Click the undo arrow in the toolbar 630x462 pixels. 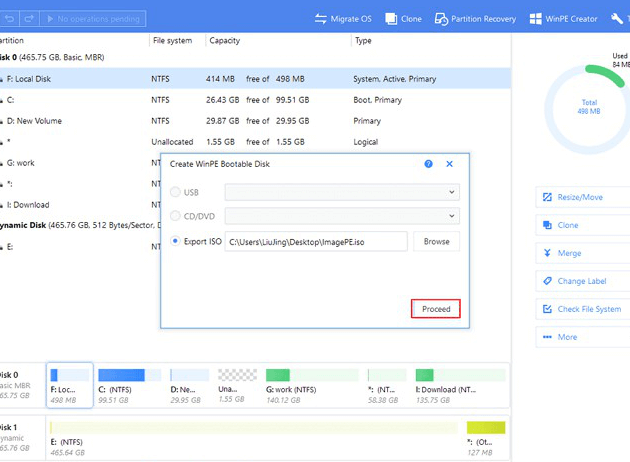(9, 18)
